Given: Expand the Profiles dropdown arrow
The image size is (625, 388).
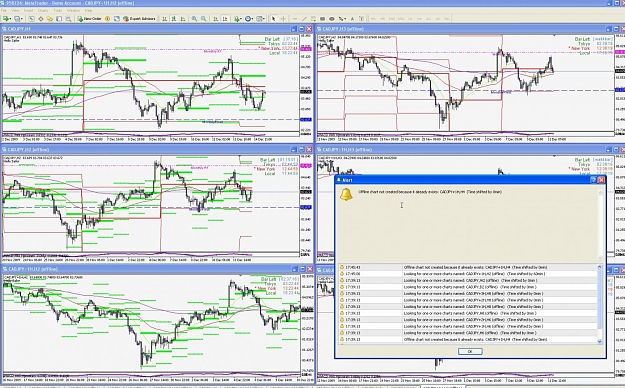Looking at the screenshot, I should 22,19.
